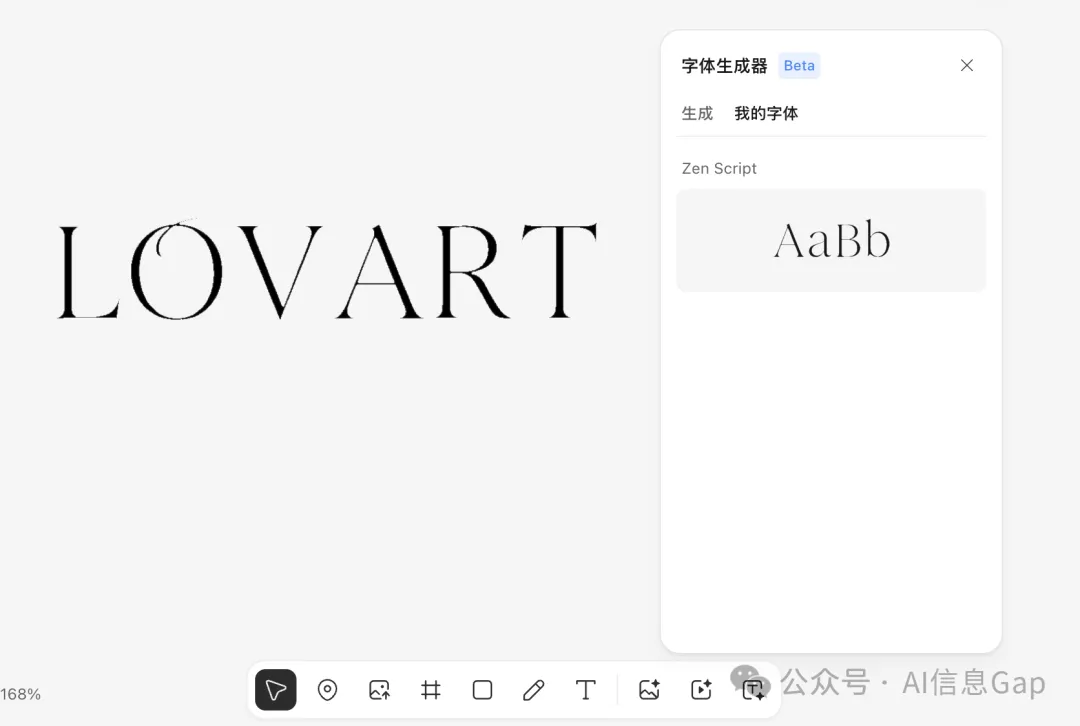Viewport: 1080px width, 726px height.
Task: Close the 字体生成器 panel
Action: (x=966, y=66)
